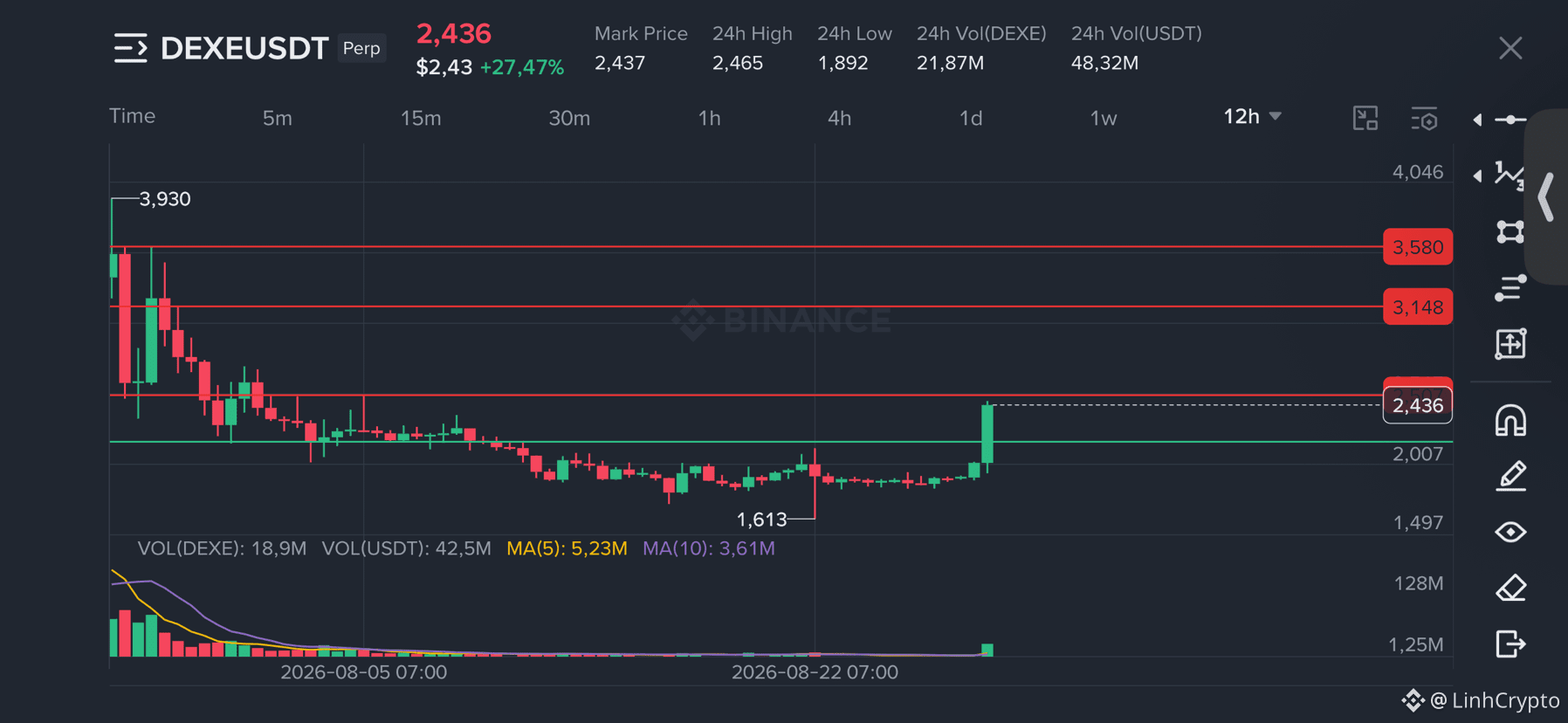Expand wave tool options arrow

pyautogui.click(x=1477, y=176)
